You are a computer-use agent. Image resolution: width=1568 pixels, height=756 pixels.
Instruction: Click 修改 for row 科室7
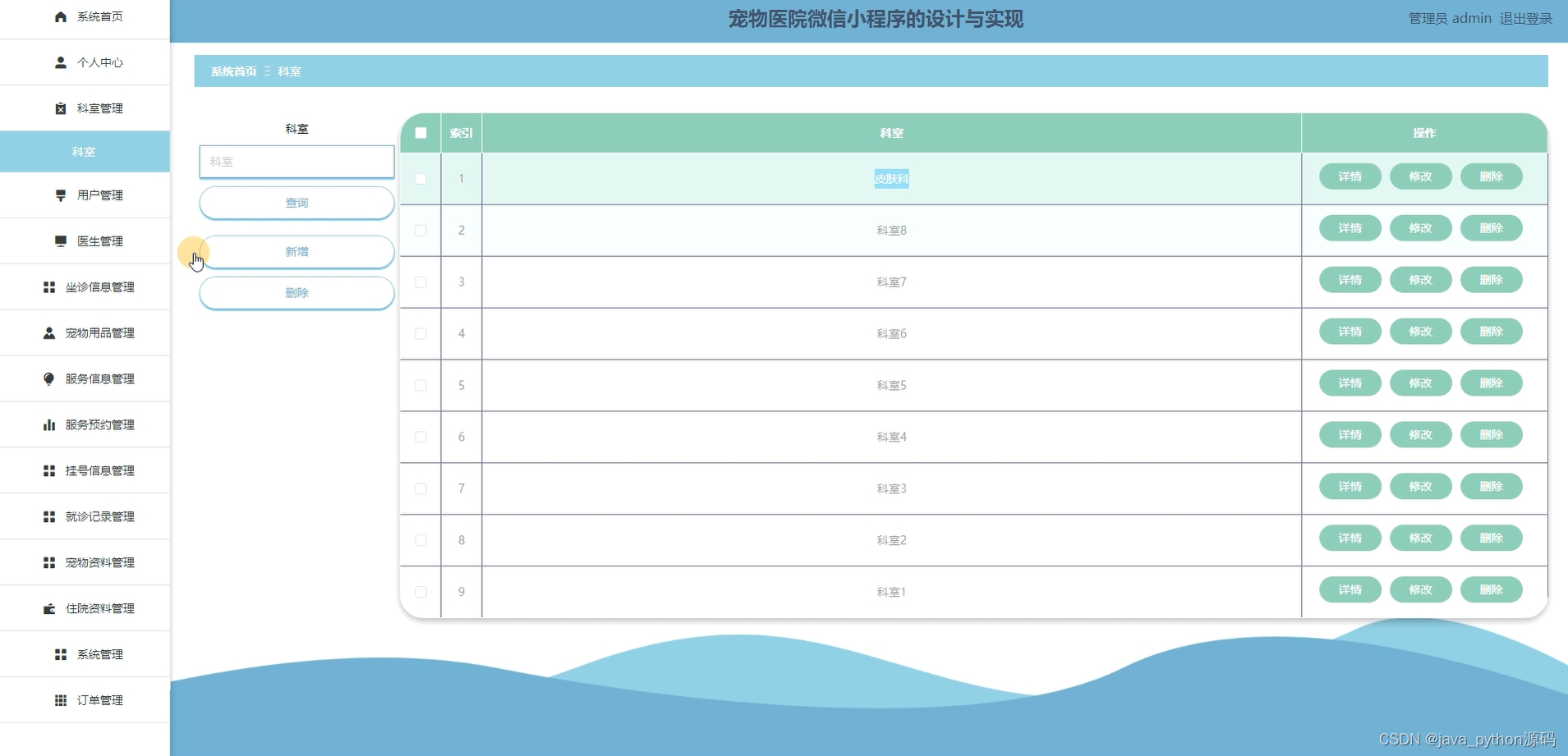1420,280
